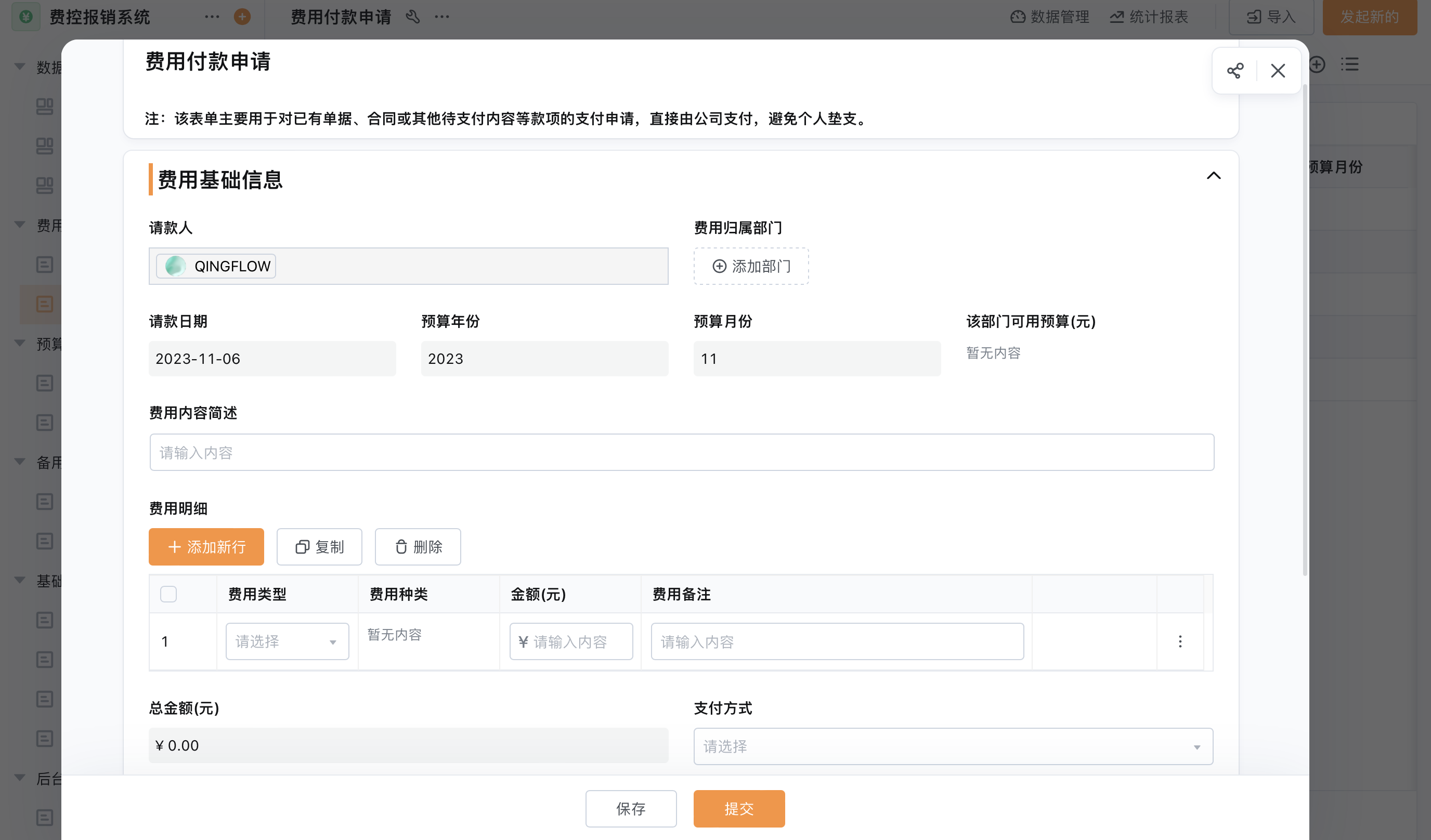Click the share icon in the dialog
This screenshot has height=840, width=1431.
(x=1234, y=70)
